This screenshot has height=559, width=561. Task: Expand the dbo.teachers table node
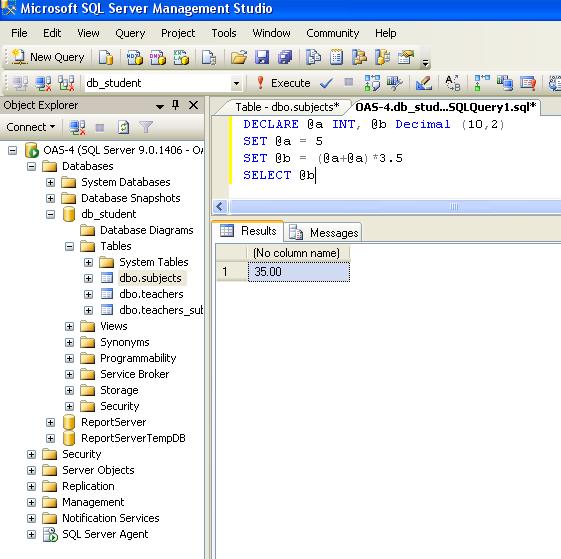88,294
